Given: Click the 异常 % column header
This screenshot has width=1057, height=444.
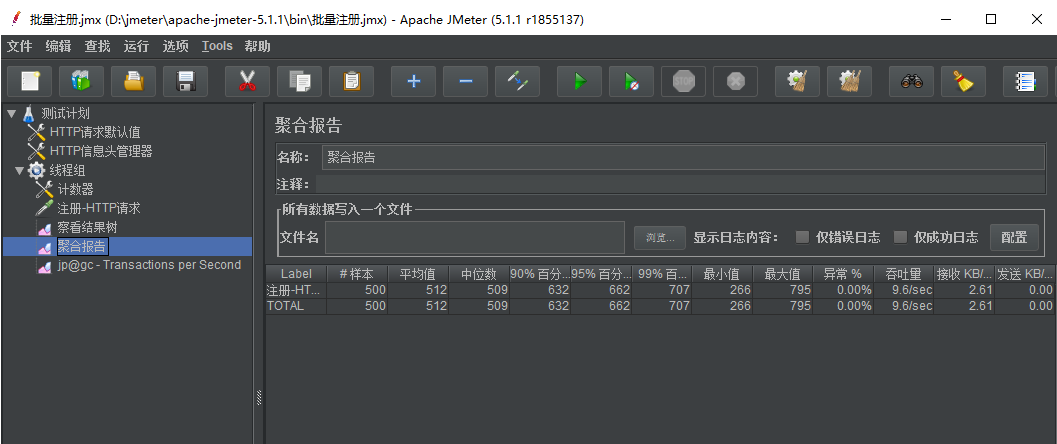Looking at the screenshot, I should pyautogui.click(x=843, y=274).
